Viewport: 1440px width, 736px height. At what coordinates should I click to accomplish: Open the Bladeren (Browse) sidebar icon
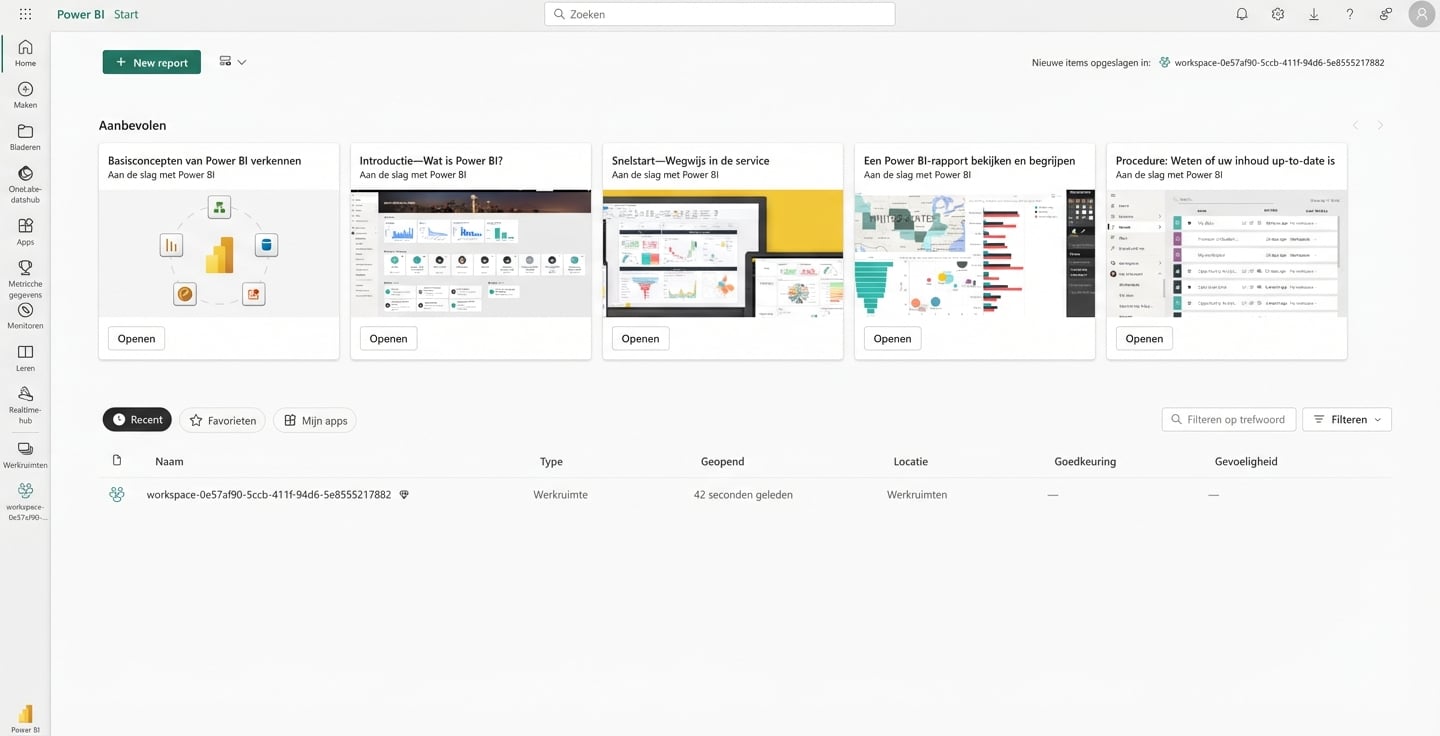(24, 134)
